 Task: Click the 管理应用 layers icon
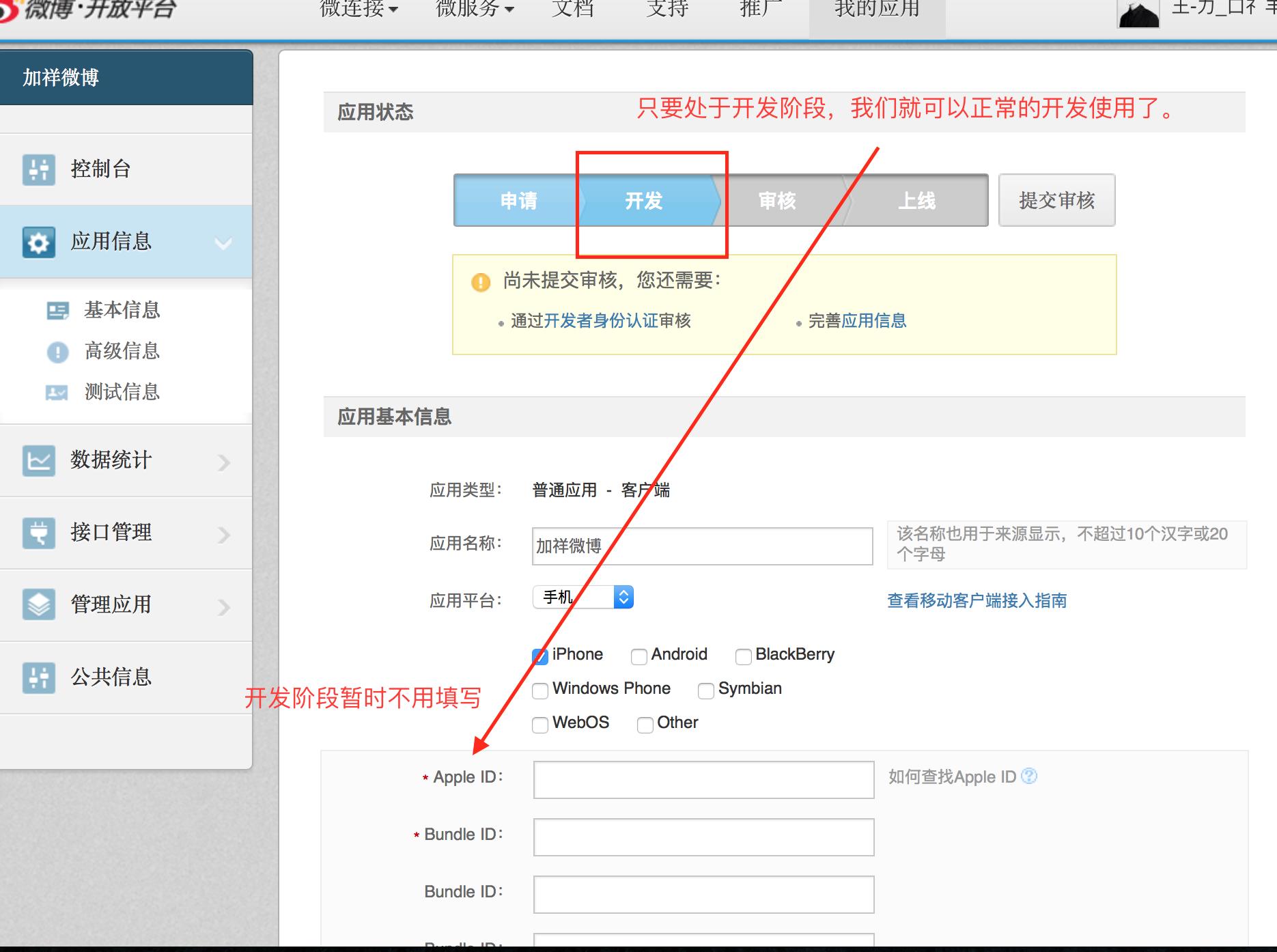[39, 605]
